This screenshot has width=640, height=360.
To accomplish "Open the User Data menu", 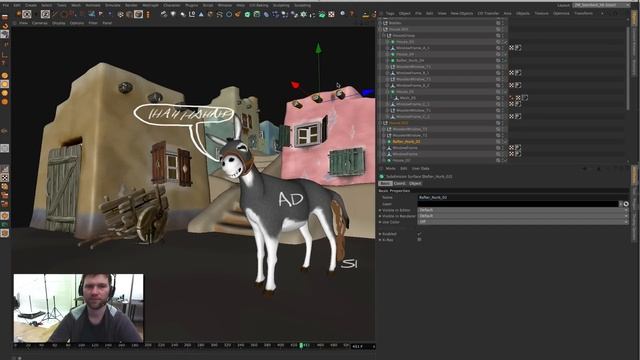I will coord(420,169).
